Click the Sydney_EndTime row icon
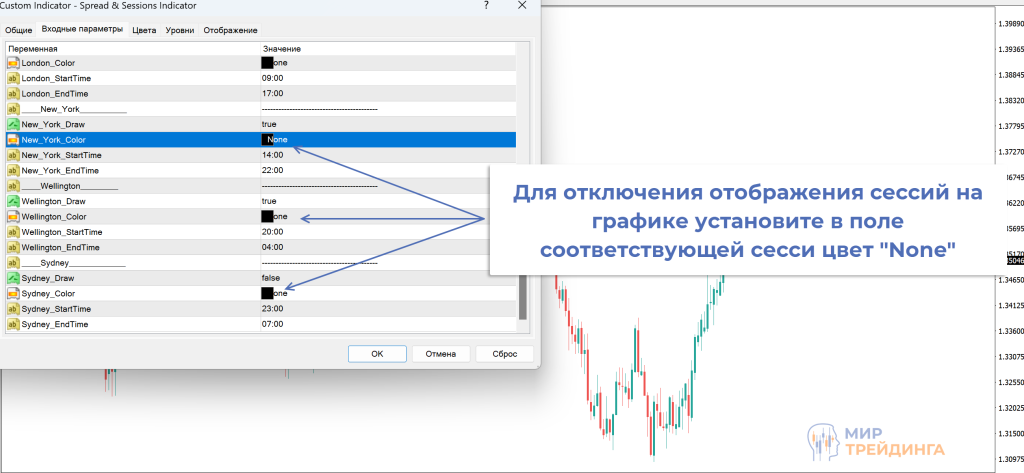This screenshot has height=473, width=1024. pos(13,325)
